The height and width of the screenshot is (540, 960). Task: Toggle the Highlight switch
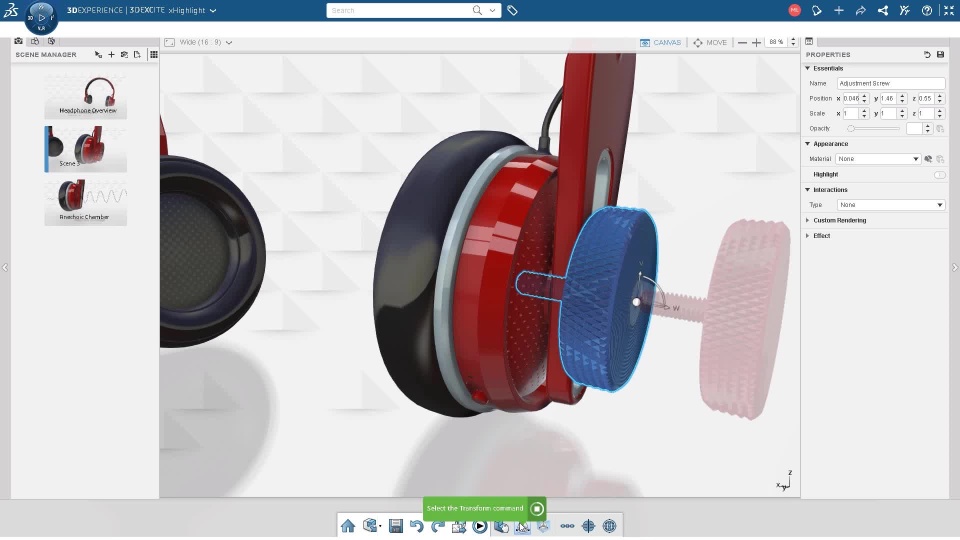point(940,174)
